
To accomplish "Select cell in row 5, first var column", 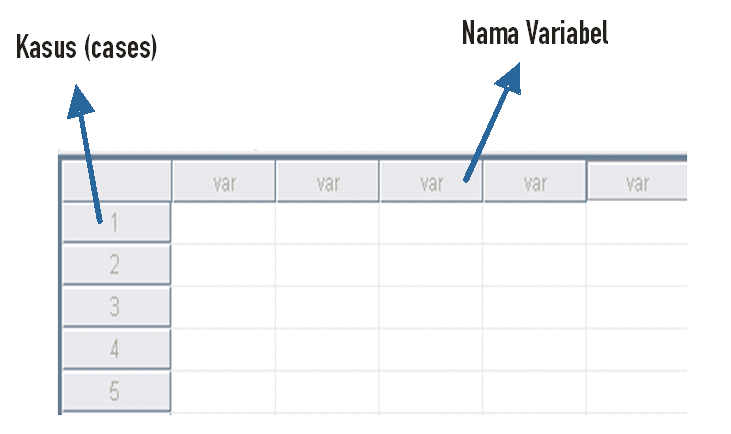I will (224, 392).
